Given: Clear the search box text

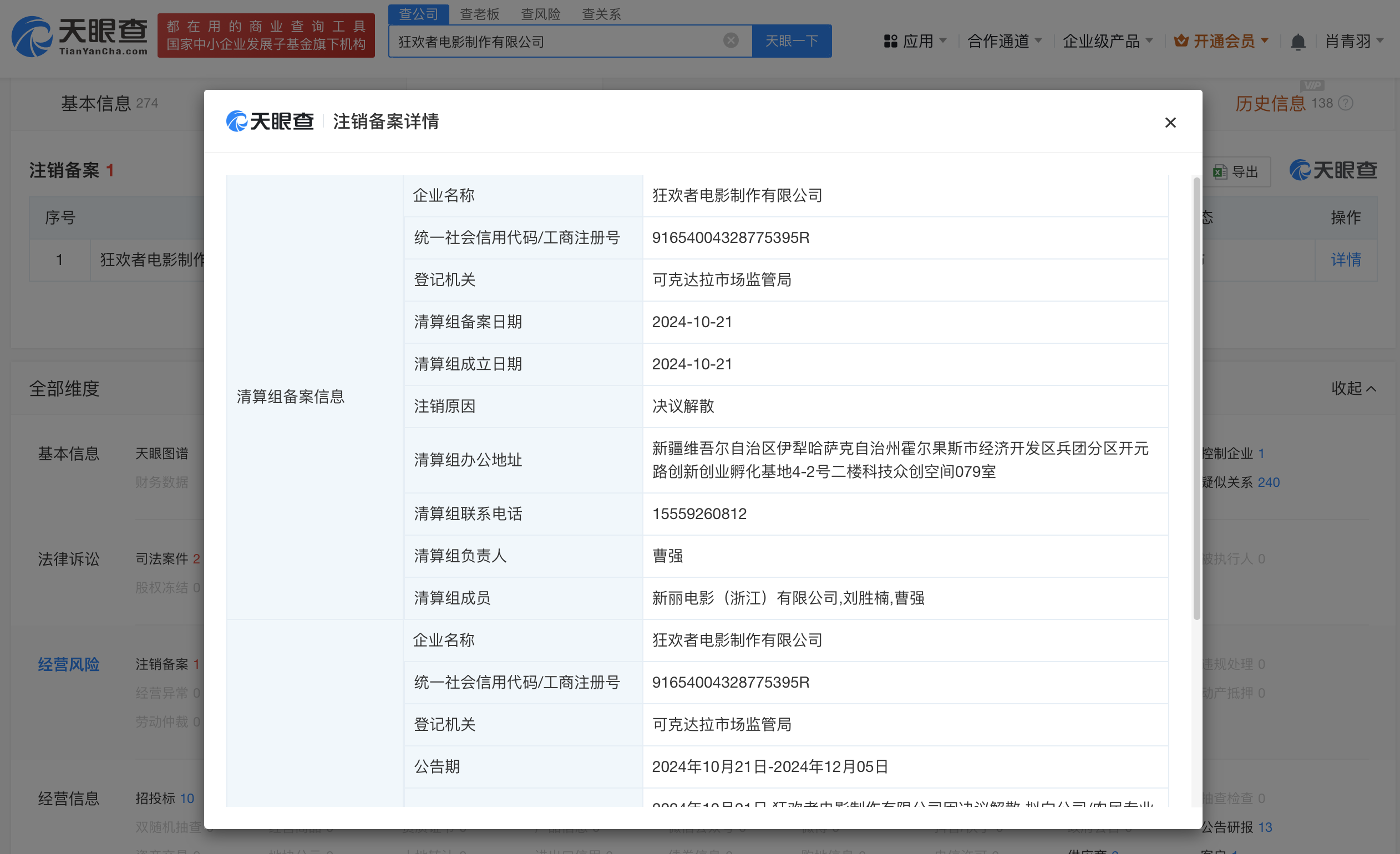Looking at the screenshot, I should (731, 40).
